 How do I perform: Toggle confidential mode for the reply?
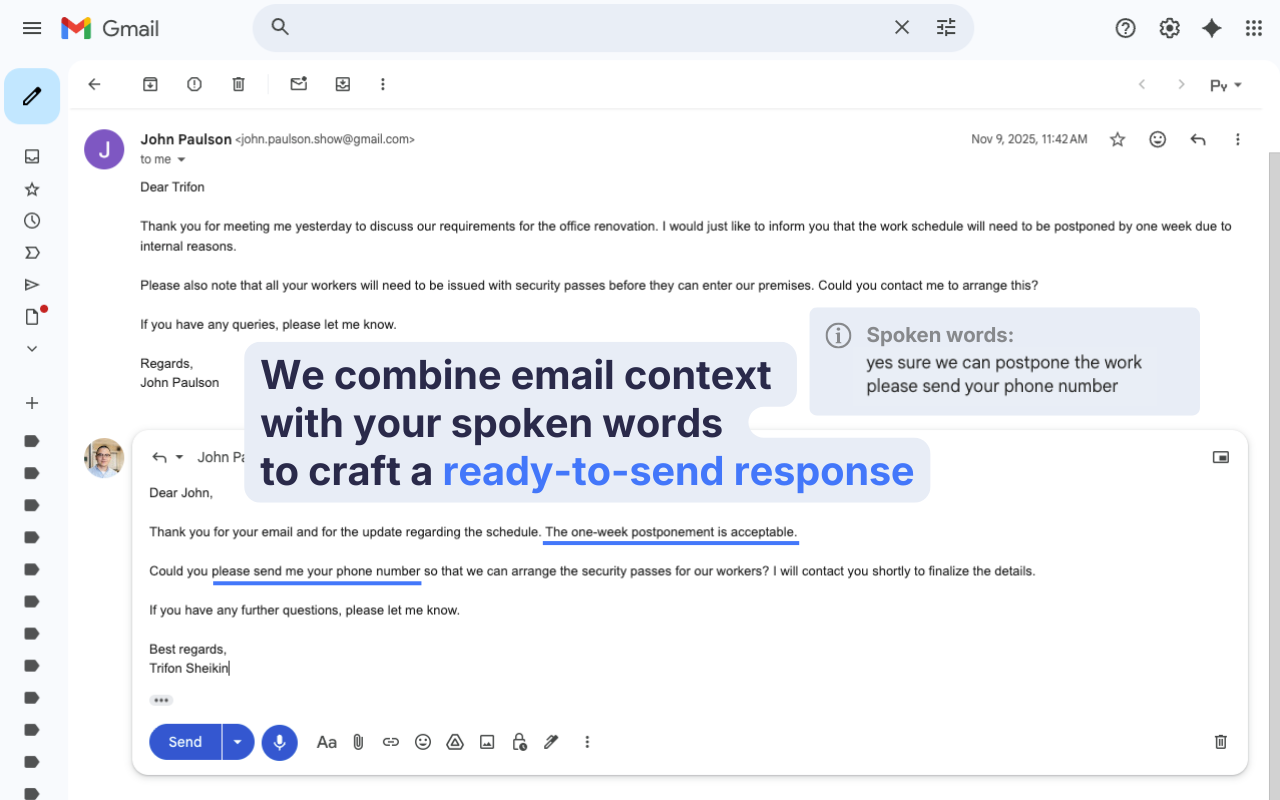(519, 742)
